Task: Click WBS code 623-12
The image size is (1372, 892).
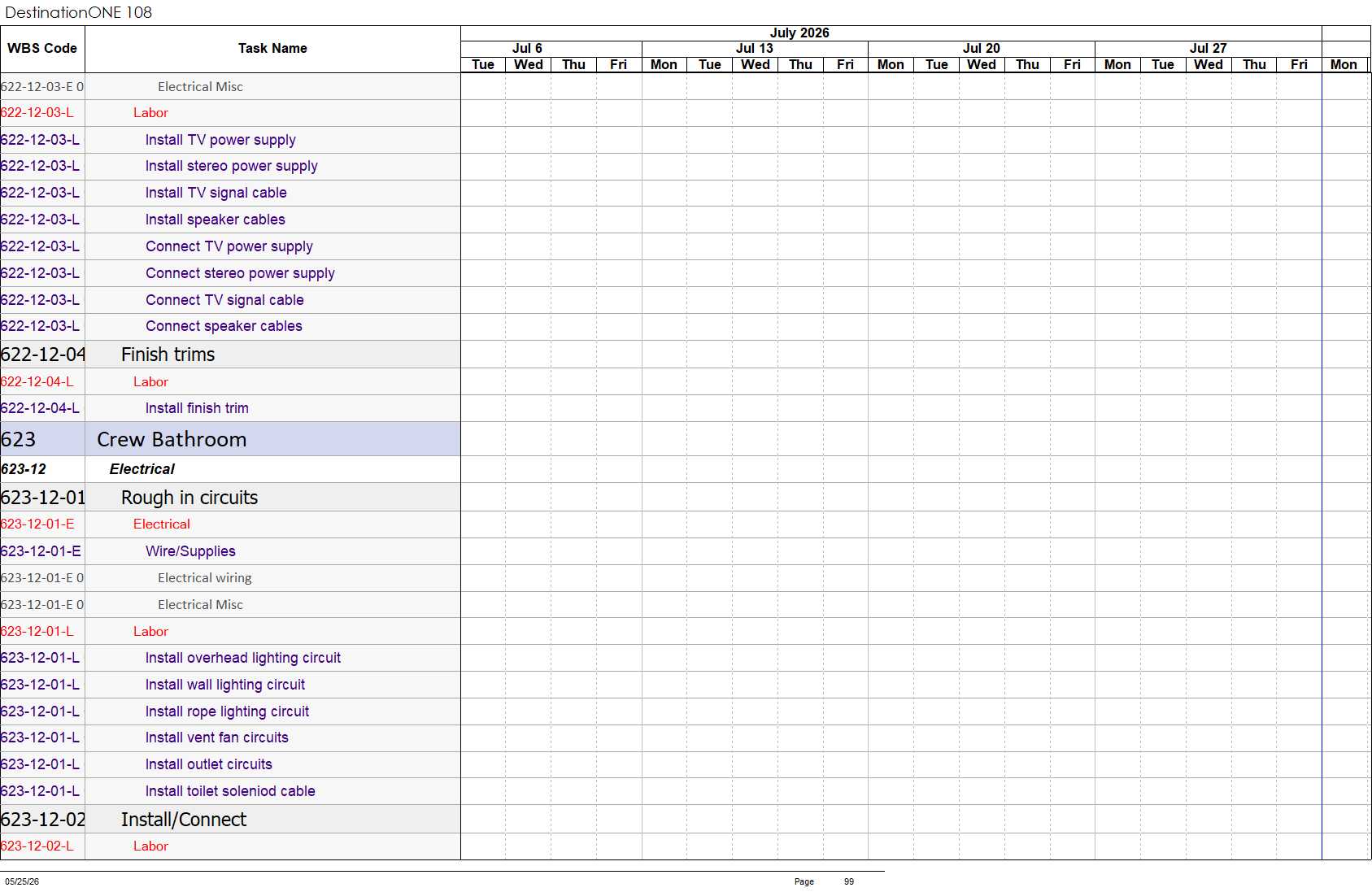Action: (24, 469)
